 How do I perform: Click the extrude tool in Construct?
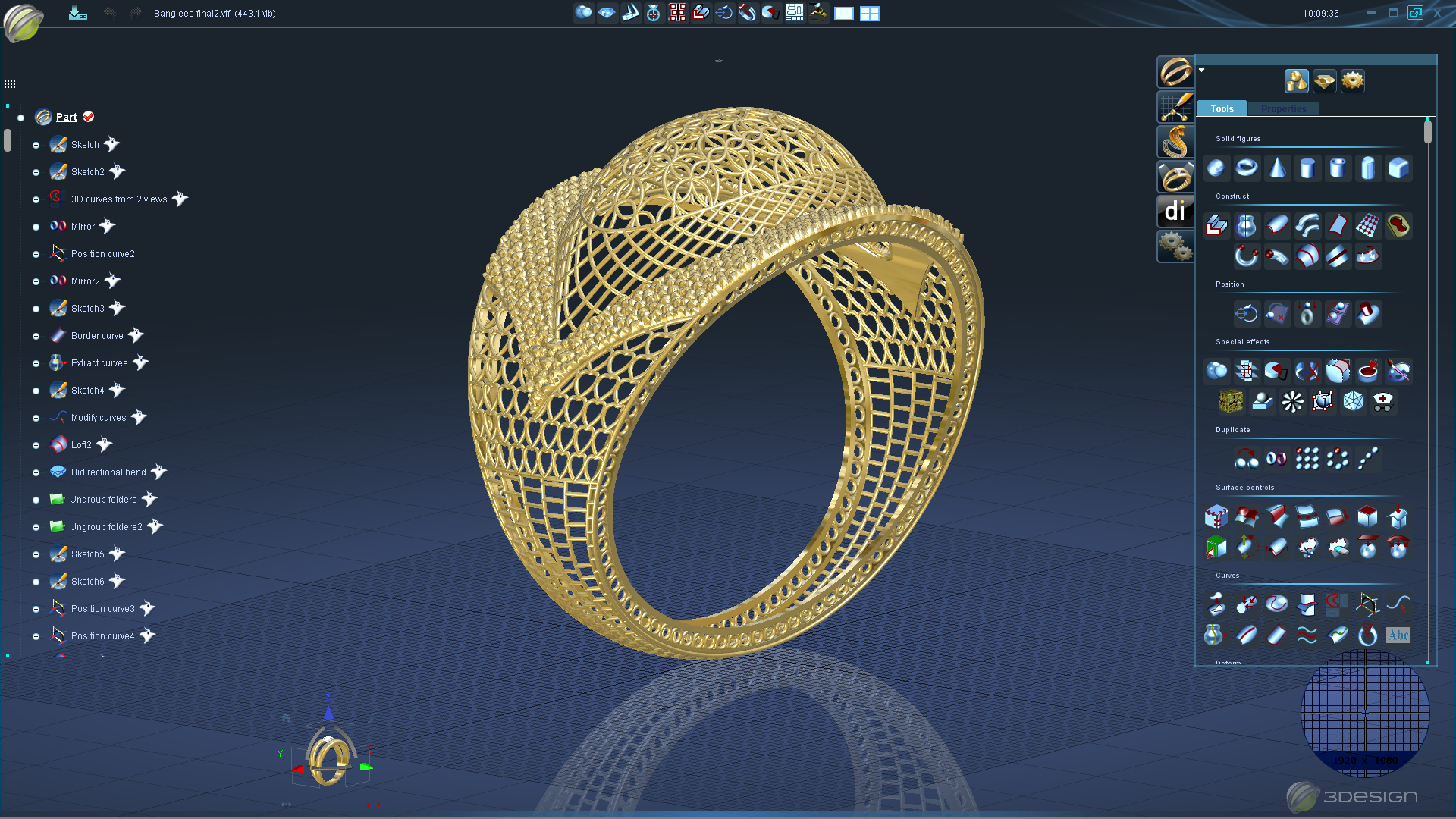[x=1216, y=225]
